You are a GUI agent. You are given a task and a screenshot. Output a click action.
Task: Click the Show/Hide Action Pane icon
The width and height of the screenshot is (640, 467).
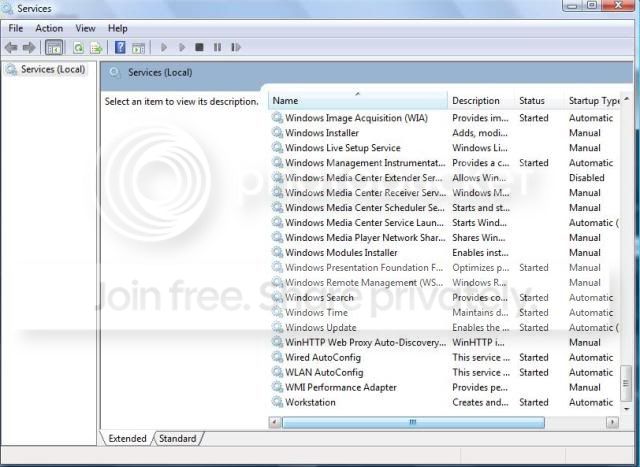click(x=138, y=48)
